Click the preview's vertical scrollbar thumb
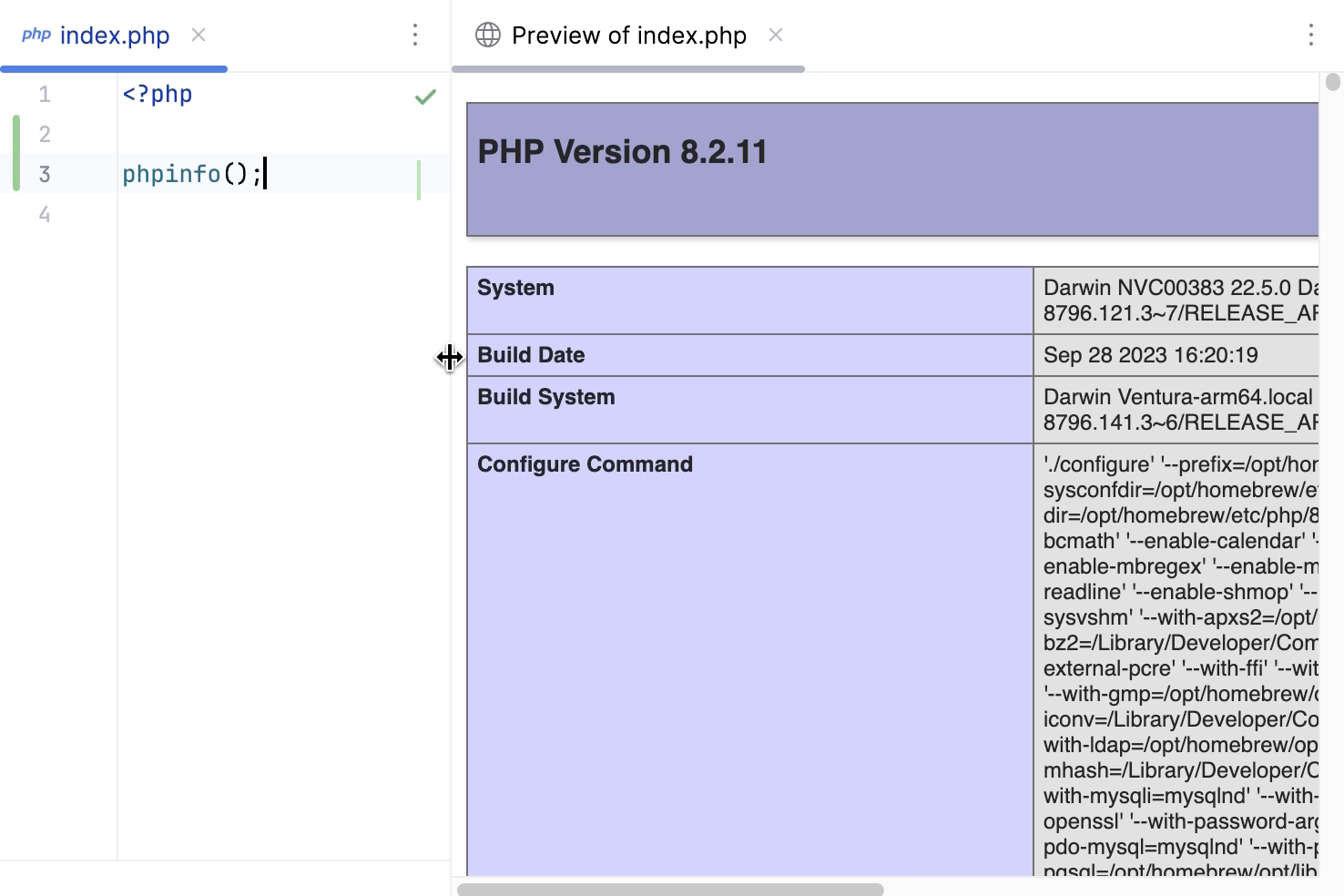This screenshot has height=896, width=1344. click(x=1333, y=82)
